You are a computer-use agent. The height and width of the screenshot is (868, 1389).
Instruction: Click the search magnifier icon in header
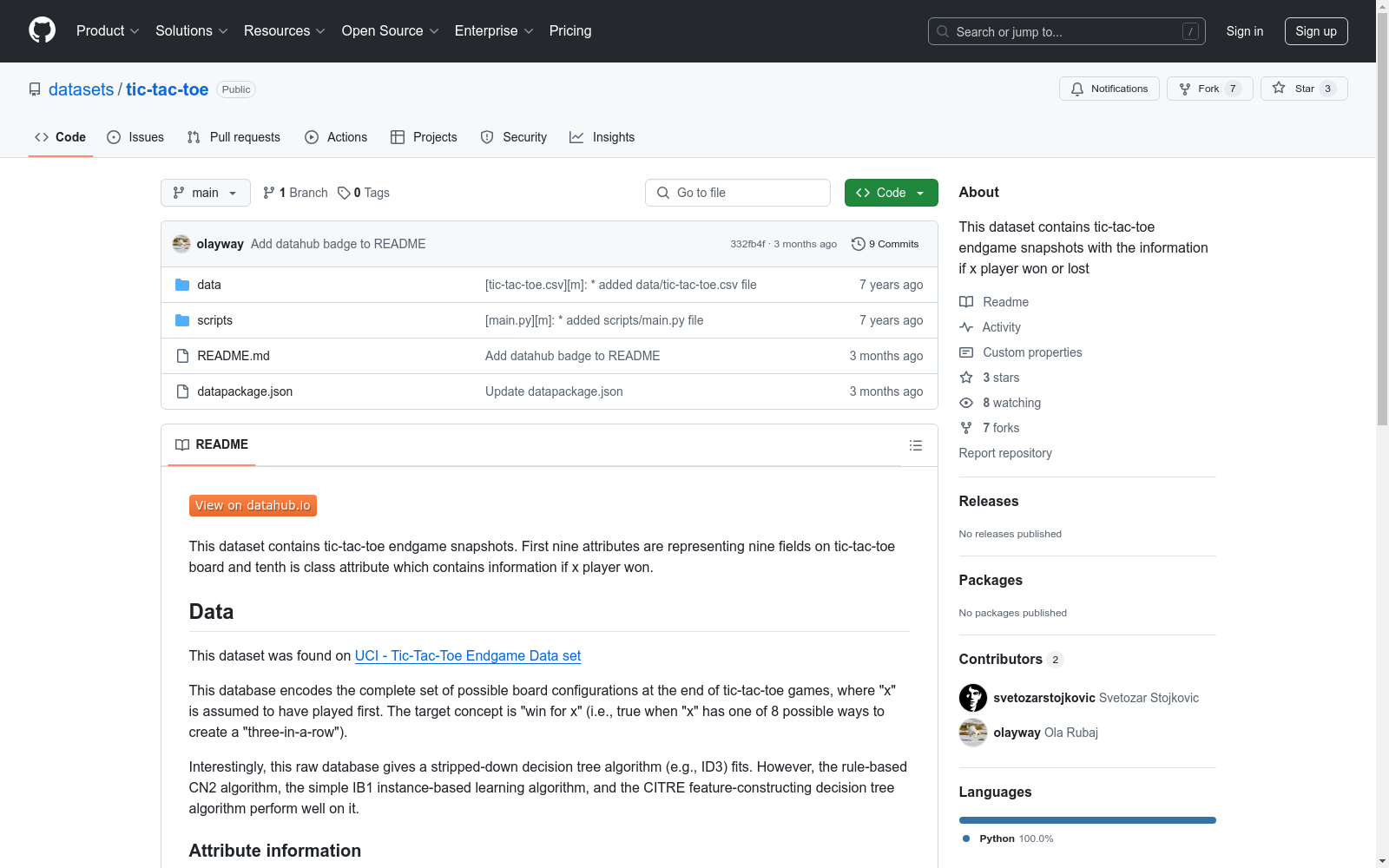943,31
